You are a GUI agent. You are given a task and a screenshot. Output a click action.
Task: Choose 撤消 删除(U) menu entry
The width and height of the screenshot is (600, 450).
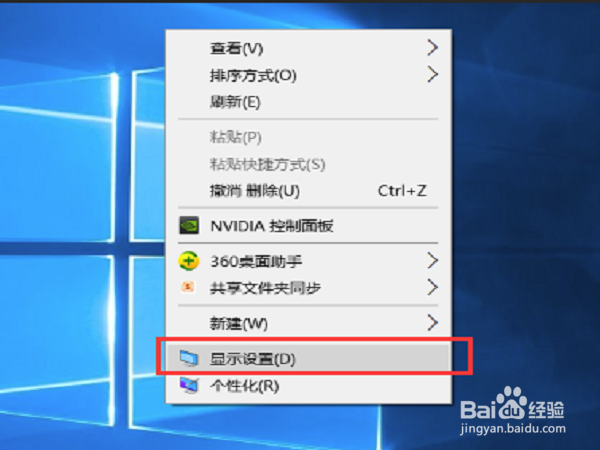(308, 191)
